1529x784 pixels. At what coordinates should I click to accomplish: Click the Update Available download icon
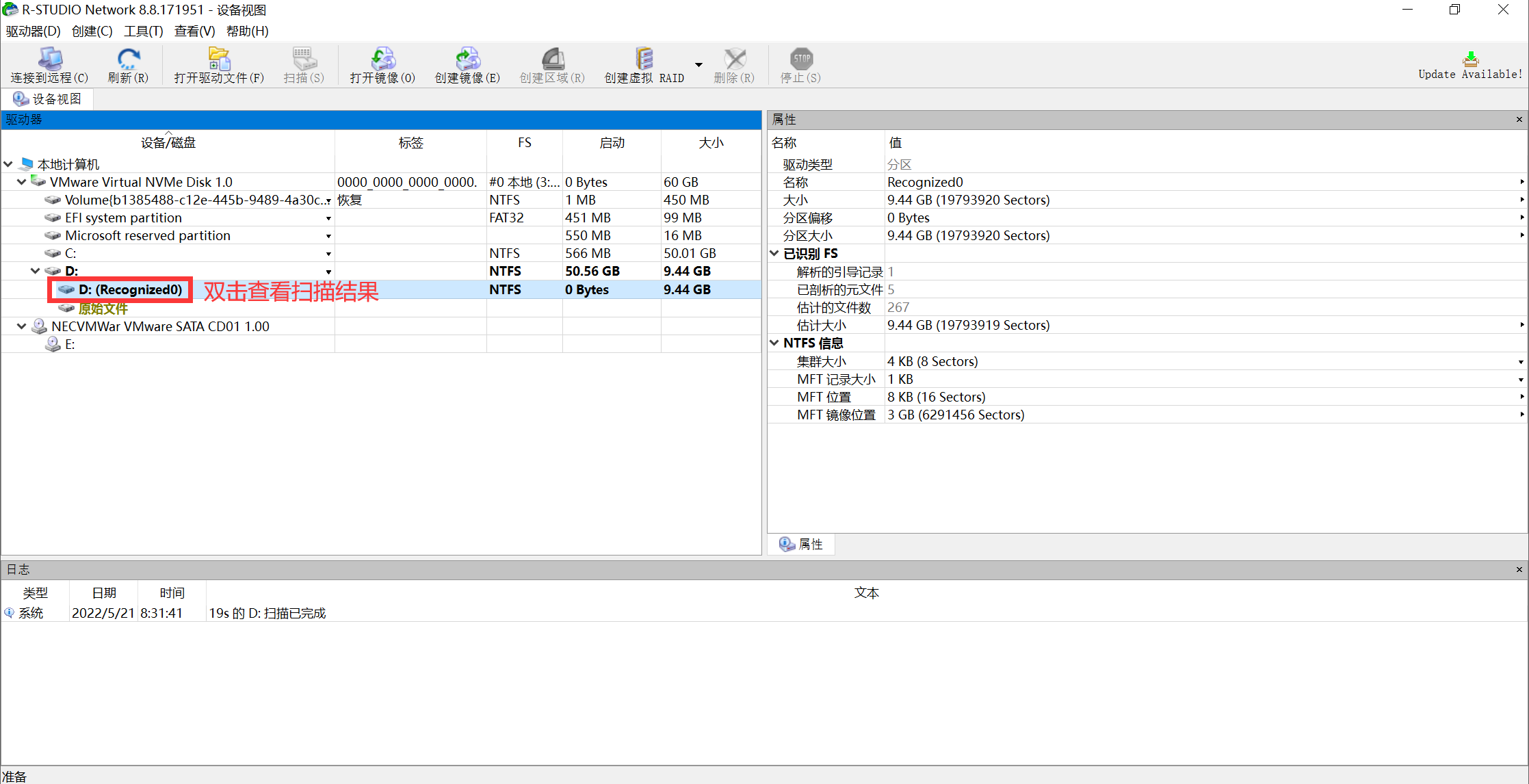pos(1471,59)
